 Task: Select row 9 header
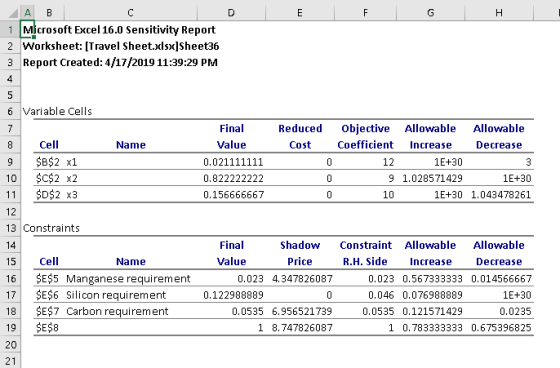click(x=10, y=162)
